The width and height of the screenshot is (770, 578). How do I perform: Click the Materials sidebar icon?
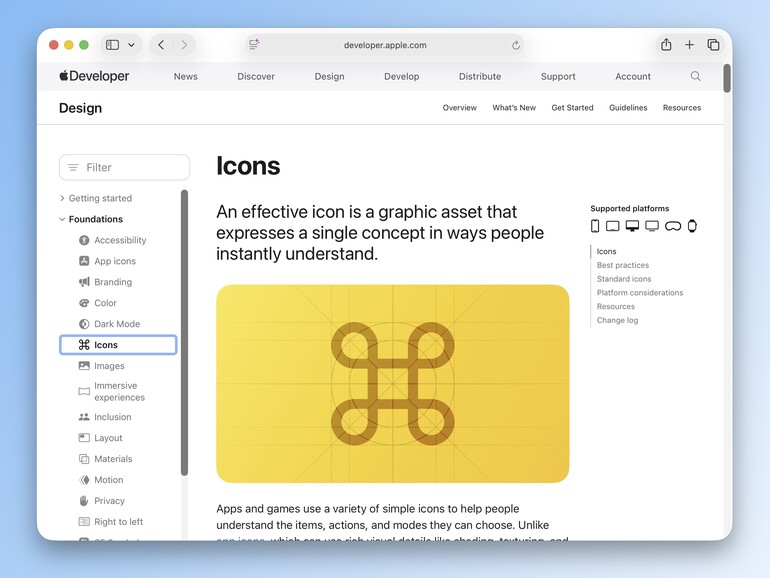coord(84,459)
